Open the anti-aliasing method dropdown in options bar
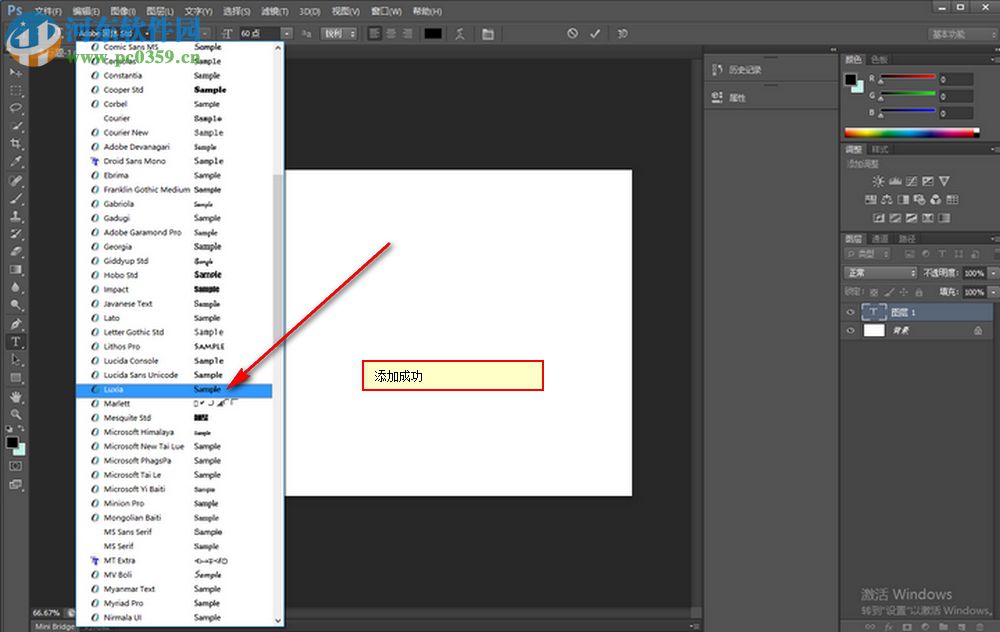The image size is (1000, 632). [x=339, y=33]
